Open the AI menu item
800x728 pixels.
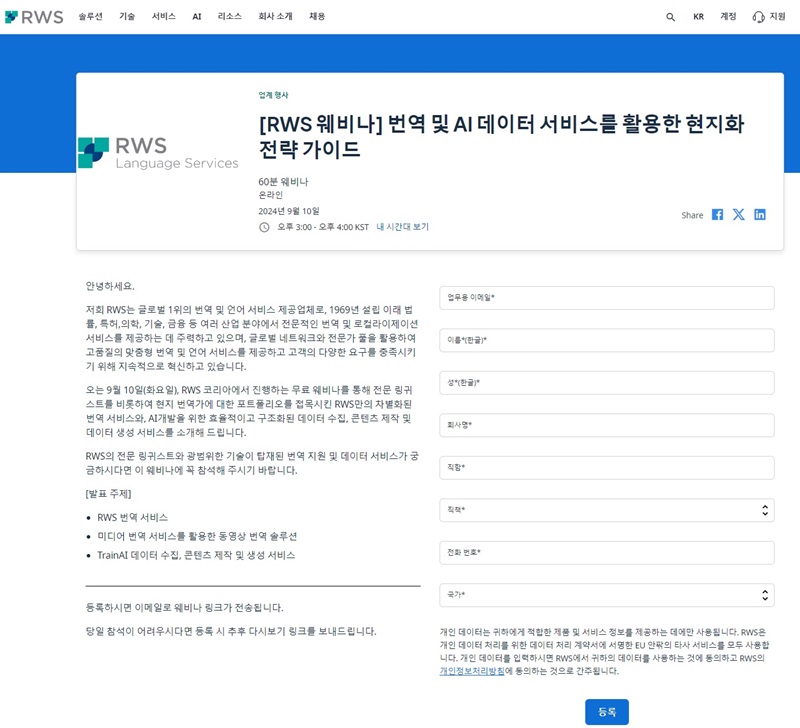[x=197, y=17]
